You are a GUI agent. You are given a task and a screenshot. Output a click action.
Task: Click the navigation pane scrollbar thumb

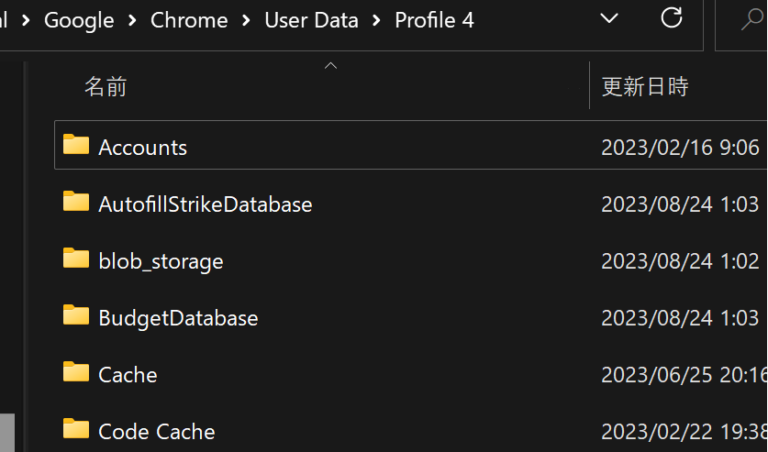(6, 432)
